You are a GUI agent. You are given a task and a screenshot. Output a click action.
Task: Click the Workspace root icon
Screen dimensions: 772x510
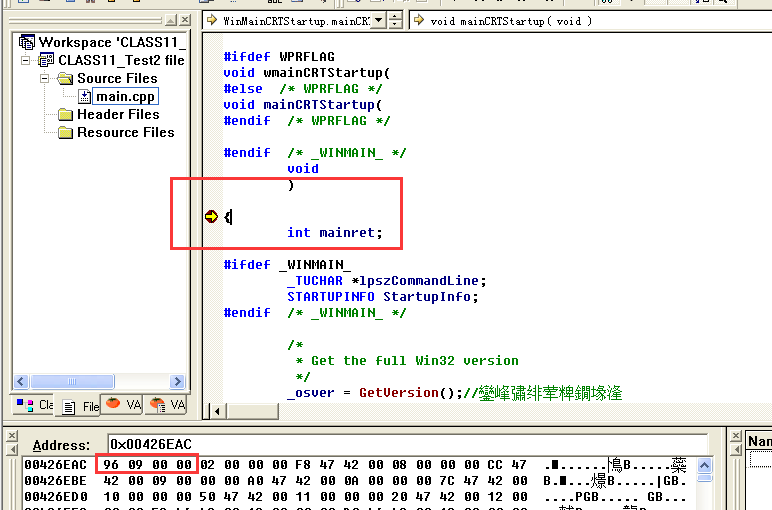point(27,42)
